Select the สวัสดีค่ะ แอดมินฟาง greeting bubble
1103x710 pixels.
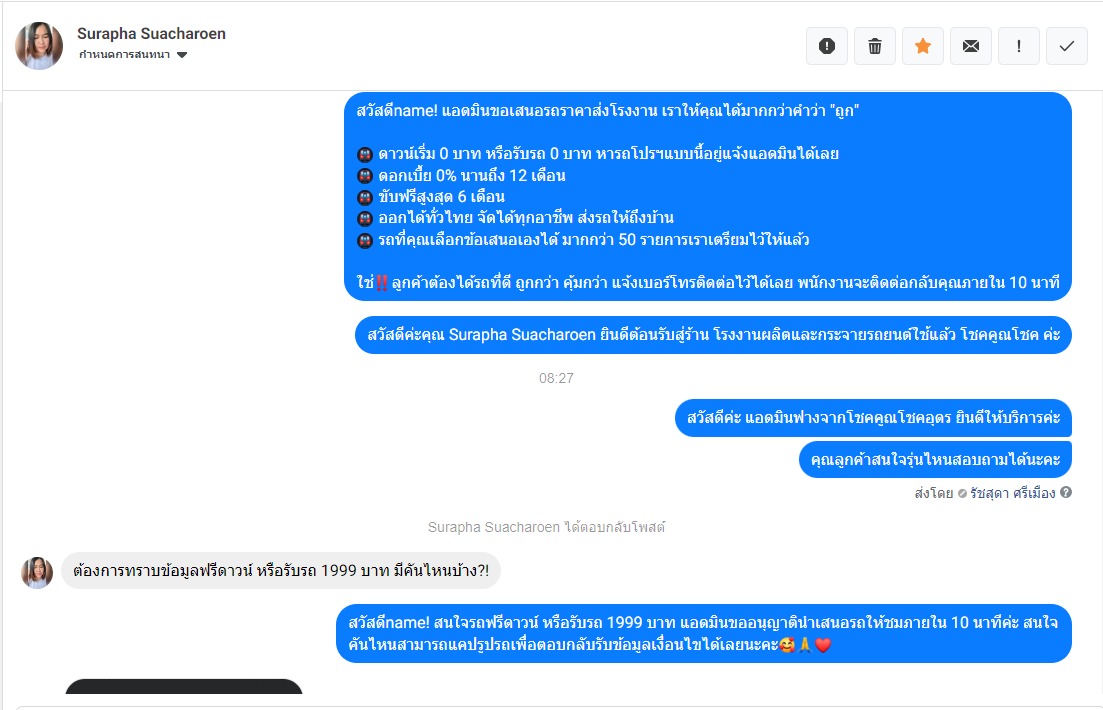click(873, 418)
